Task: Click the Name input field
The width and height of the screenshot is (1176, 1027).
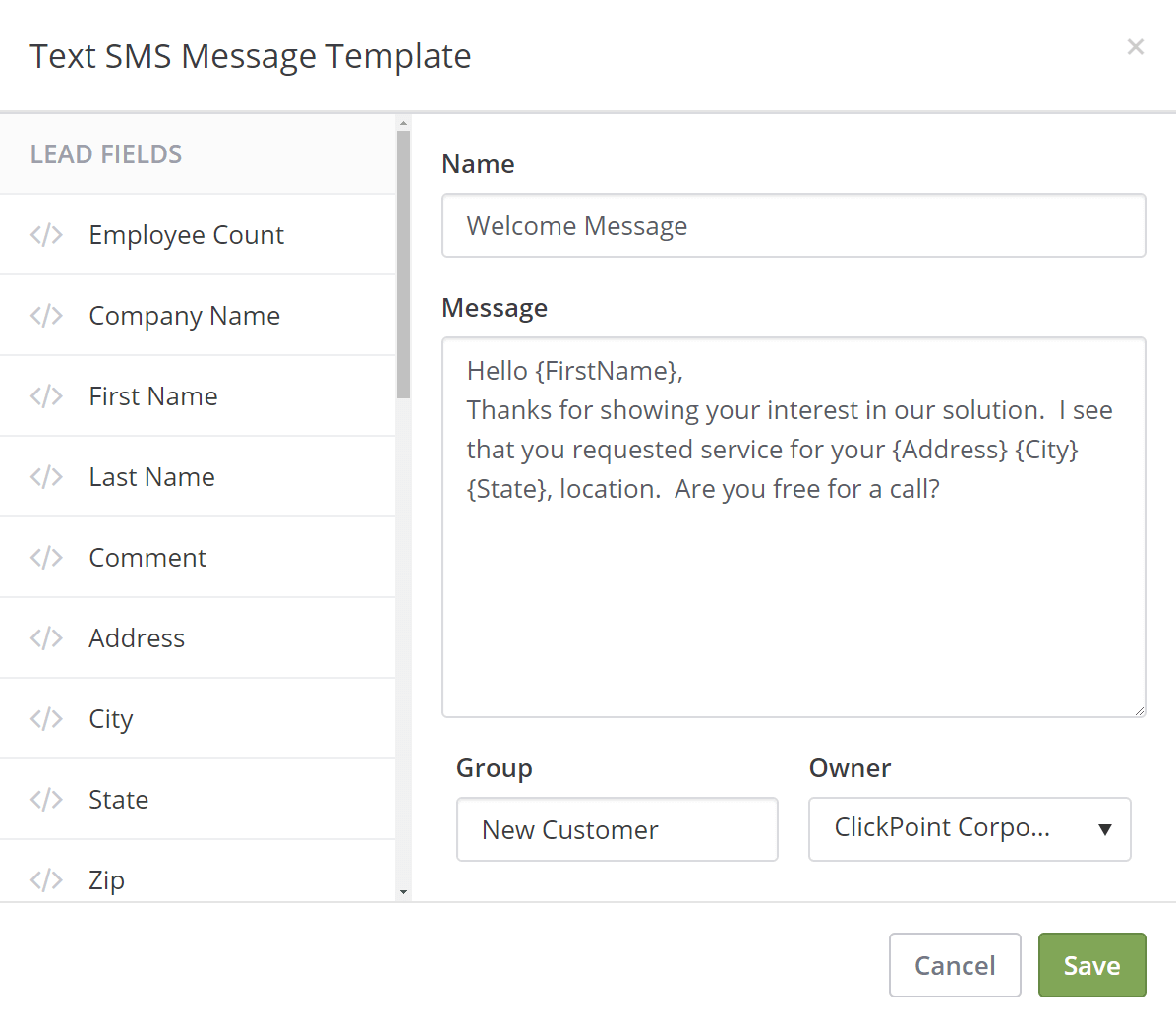Action: pos(794,226)
